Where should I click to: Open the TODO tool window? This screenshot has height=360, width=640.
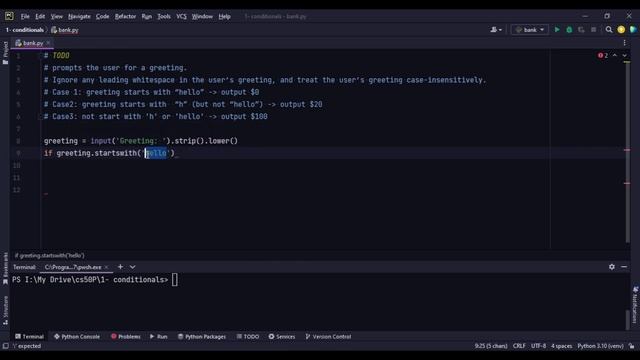tap(248, 337)
